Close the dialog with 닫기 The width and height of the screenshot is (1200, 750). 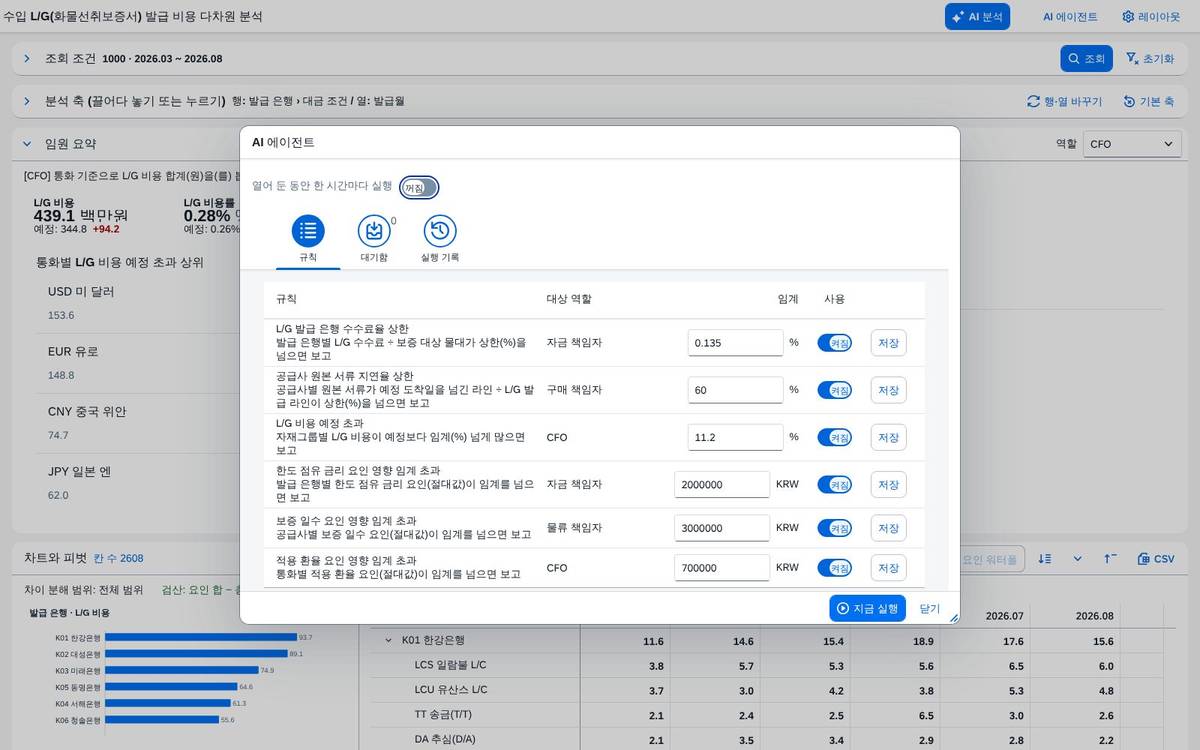tap(930, 608)
